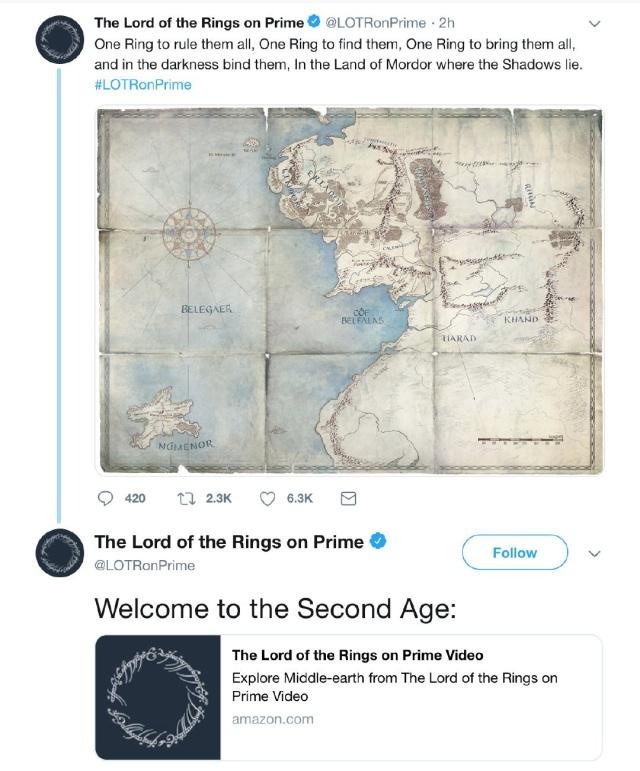
Task: Click @LOTRonPrime handle under lower account name
Action: pos(144,566)
